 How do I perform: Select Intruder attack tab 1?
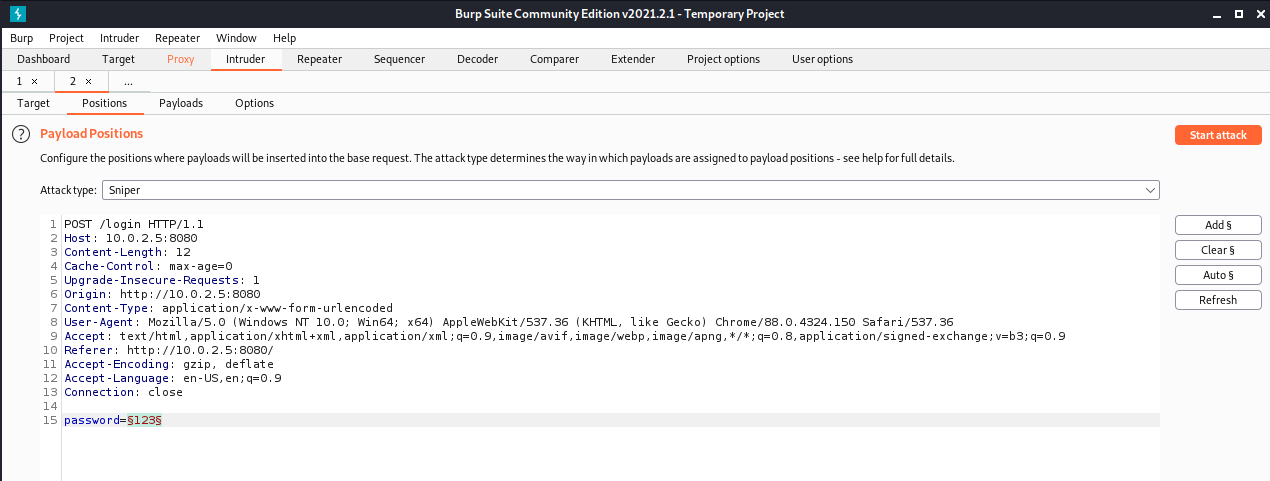click(20, 81)
